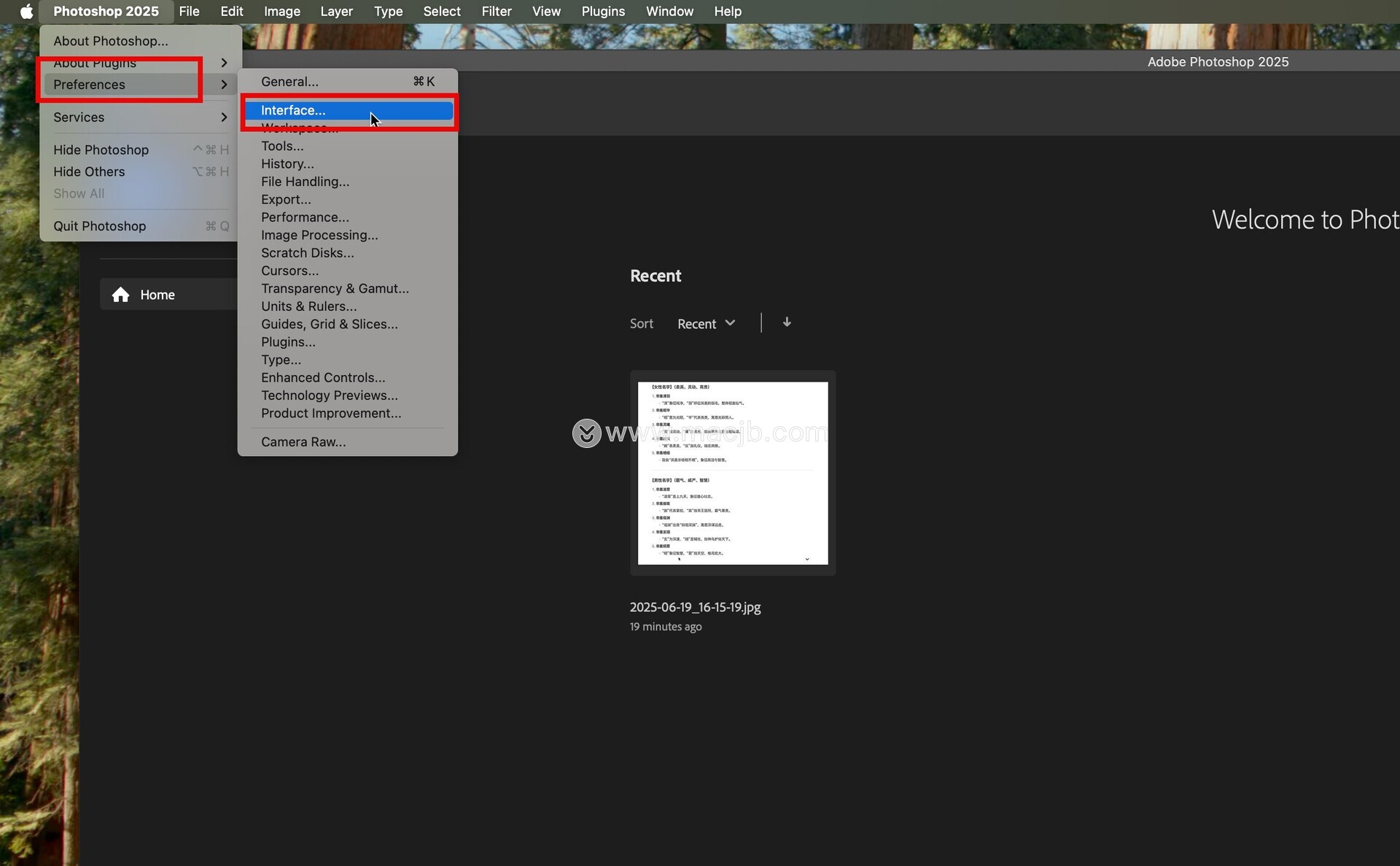The image size is (1400, 866).
Task: Open Guides, Grid & Slices... preferences
Action: pos(348,324)
